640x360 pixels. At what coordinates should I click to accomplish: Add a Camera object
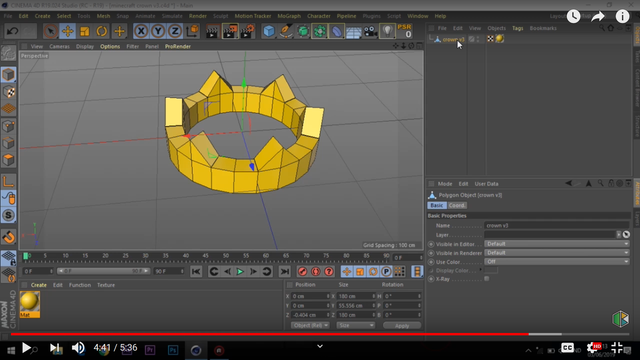pos(370,31)
